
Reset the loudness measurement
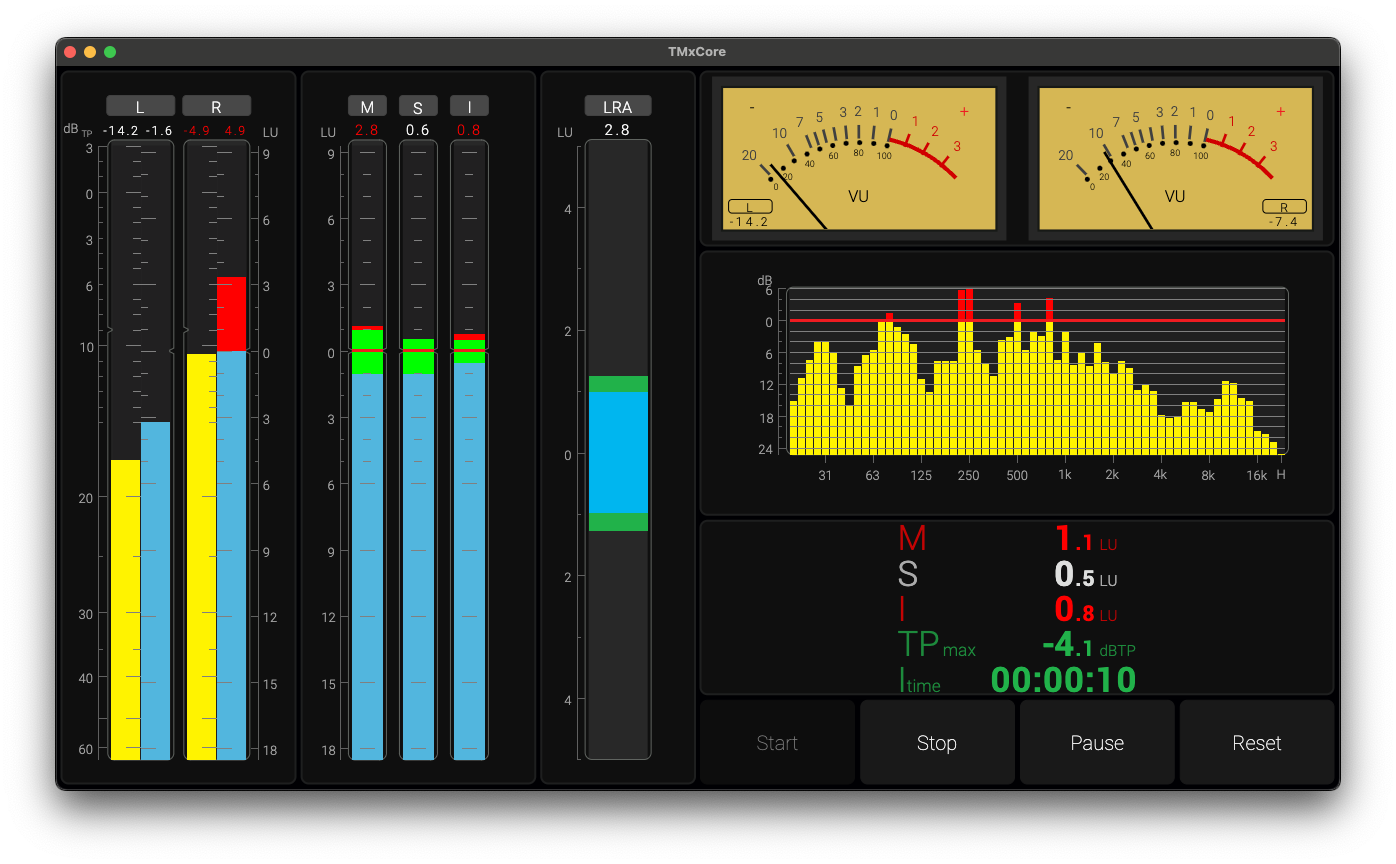click(x=1256, y=743)
